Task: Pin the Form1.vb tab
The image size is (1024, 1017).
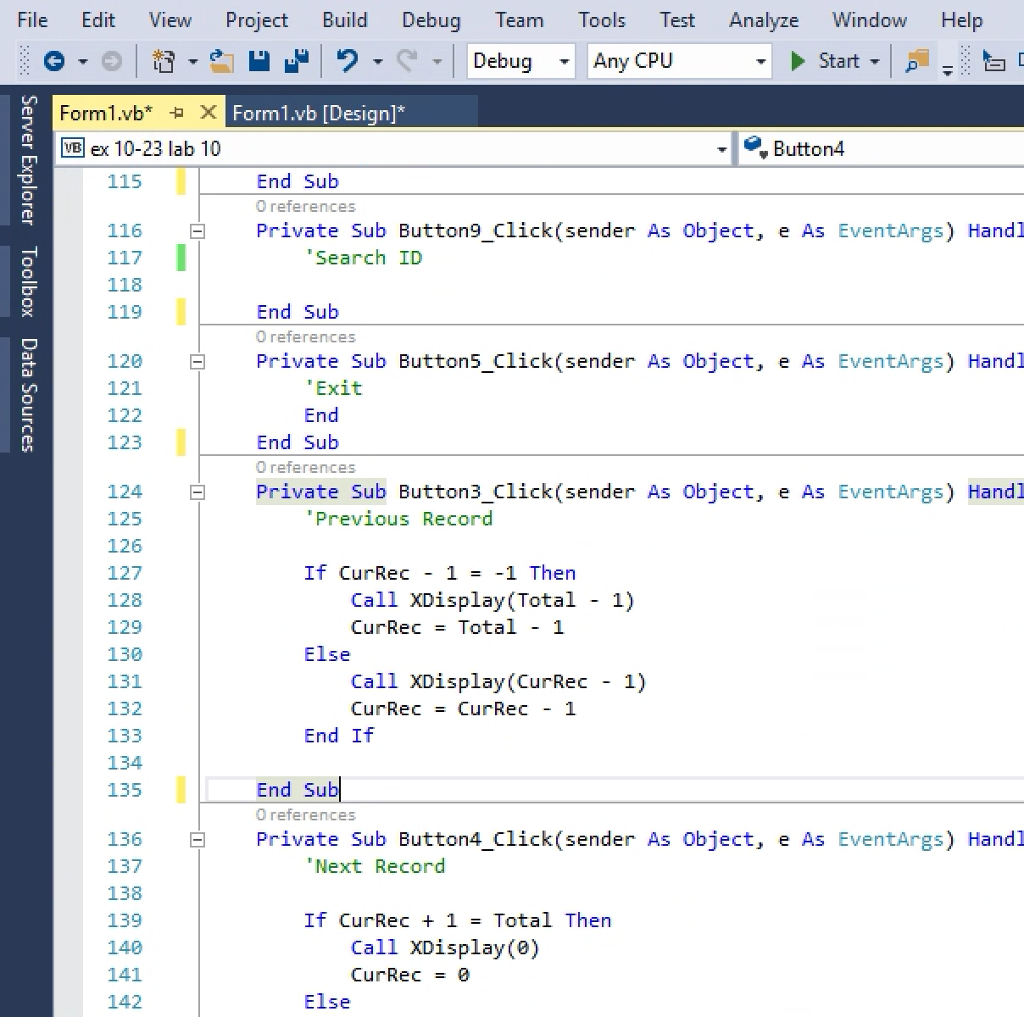Action: (x=177, y=113)
